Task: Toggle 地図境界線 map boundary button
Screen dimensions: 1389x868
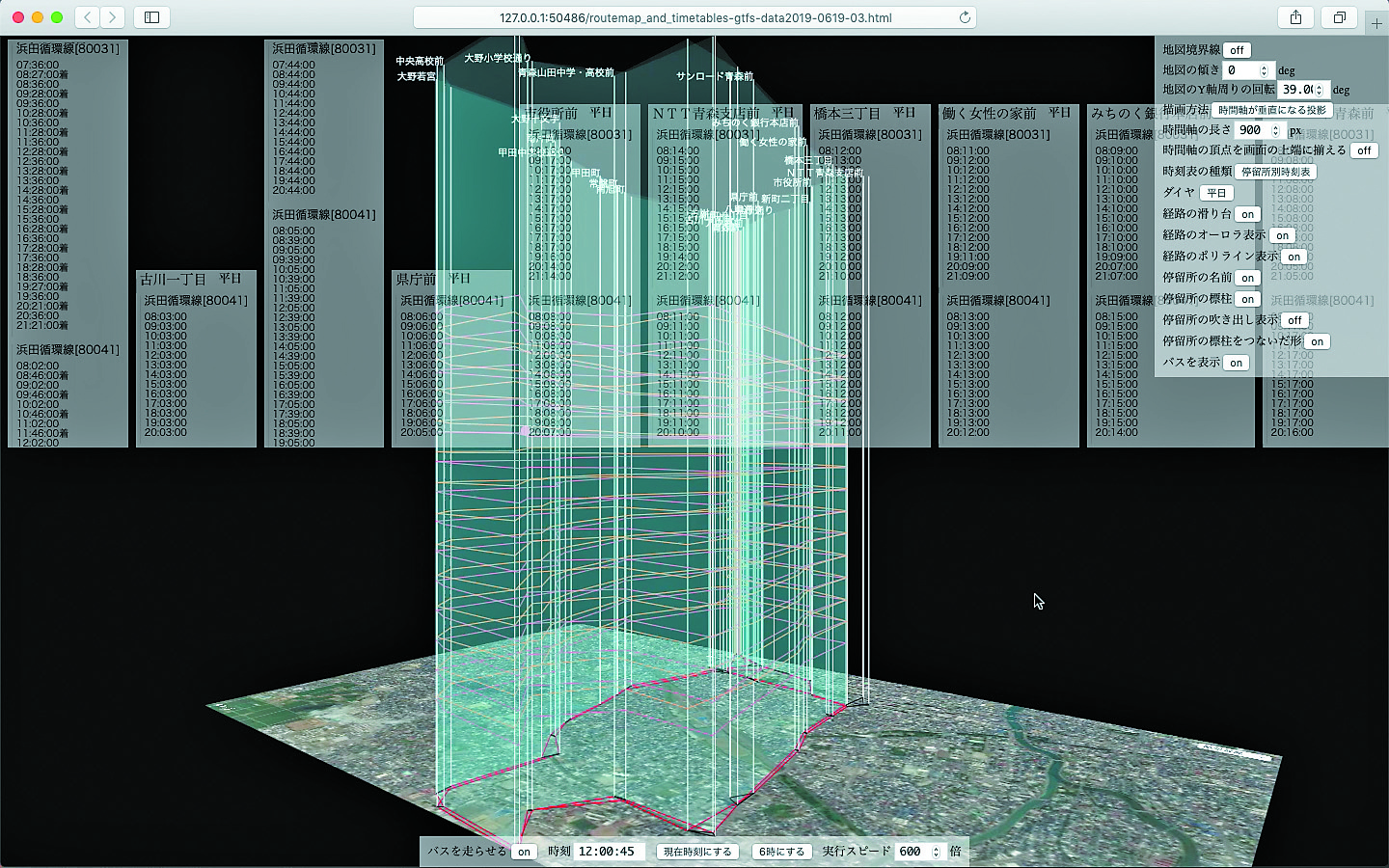Action: (1237, 50)
